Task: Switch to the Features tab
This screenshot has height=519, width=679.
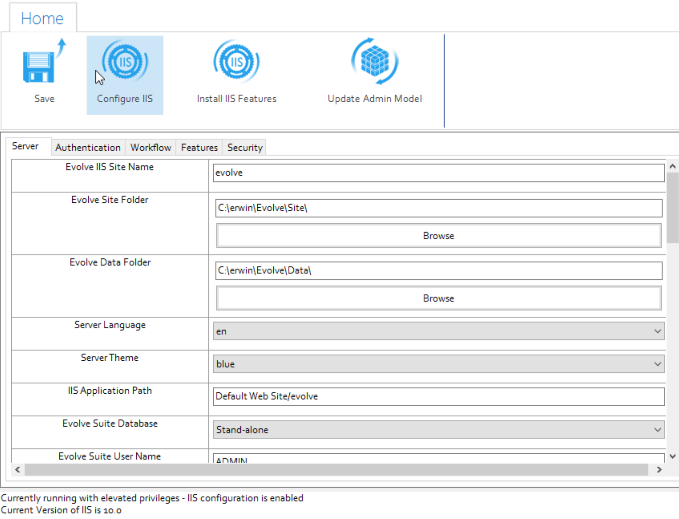Action: (199, 148)
